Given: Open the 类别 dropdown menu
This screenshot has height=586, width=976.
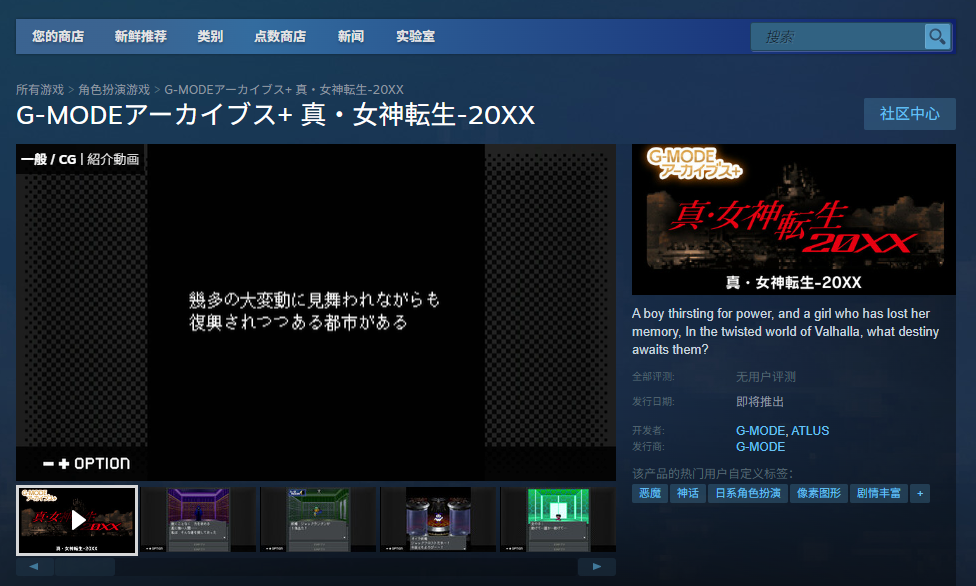Looking at the screenshot, I should pyautogui.click(x=210, y=36).
